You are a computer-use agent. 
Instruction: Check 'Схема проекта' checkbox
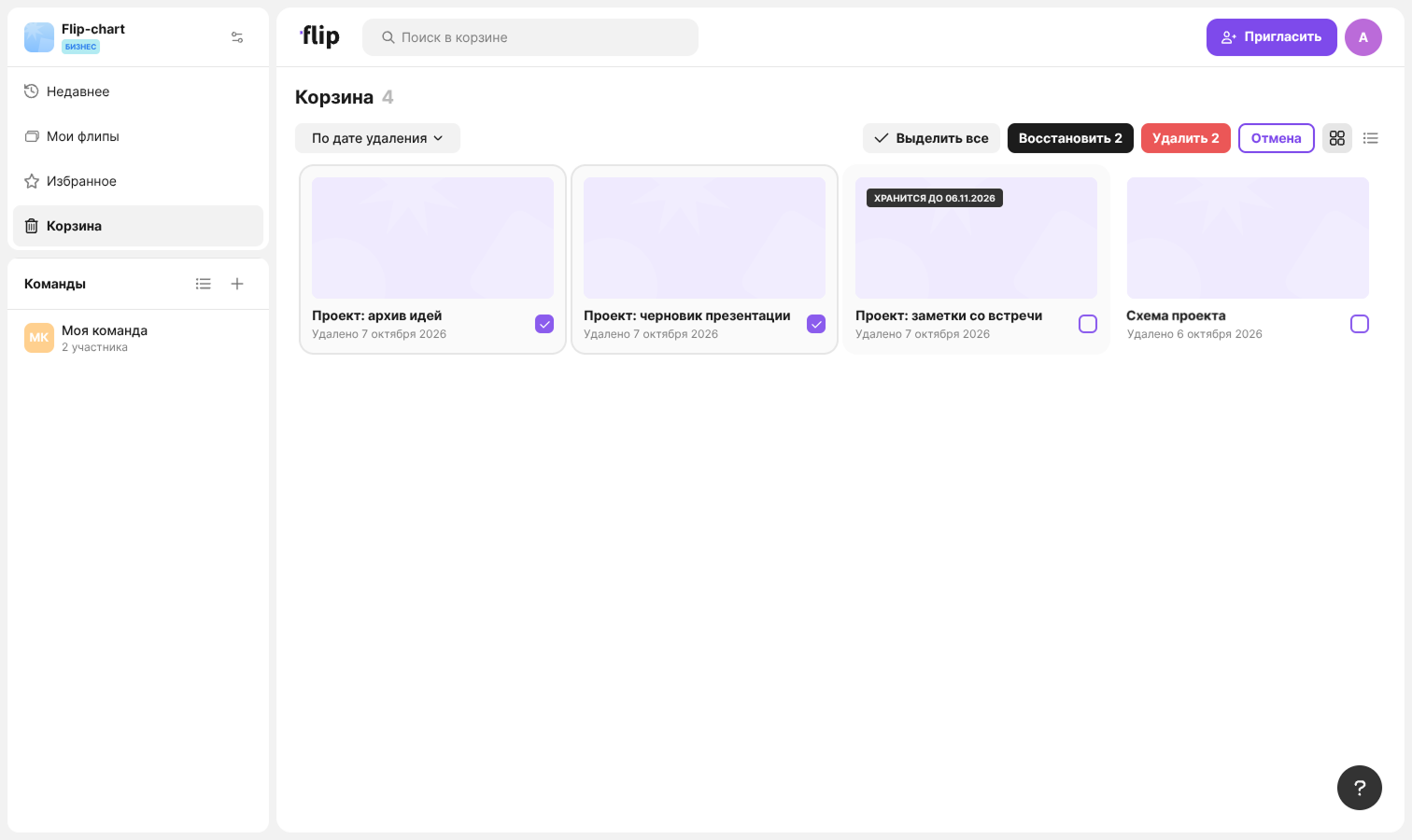(x=1360, y=324)
